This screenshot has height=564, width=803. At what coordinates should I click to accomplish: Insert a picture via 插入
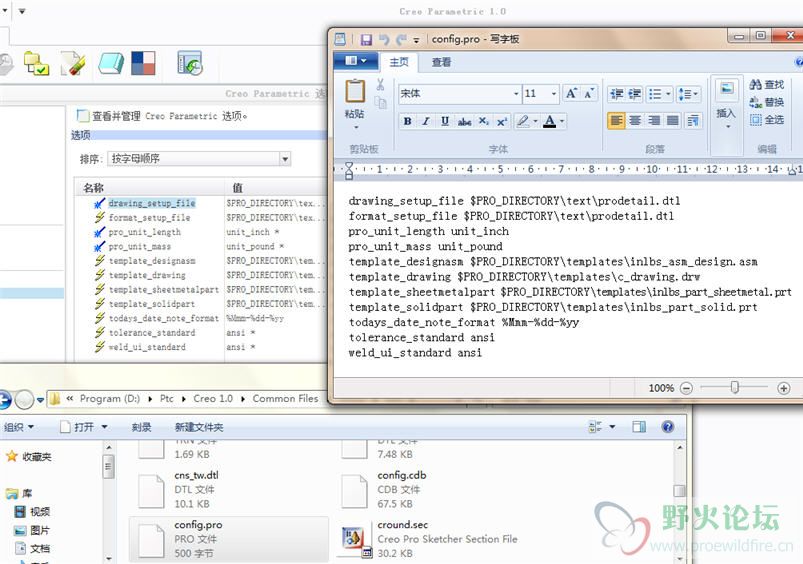[726, 91]
